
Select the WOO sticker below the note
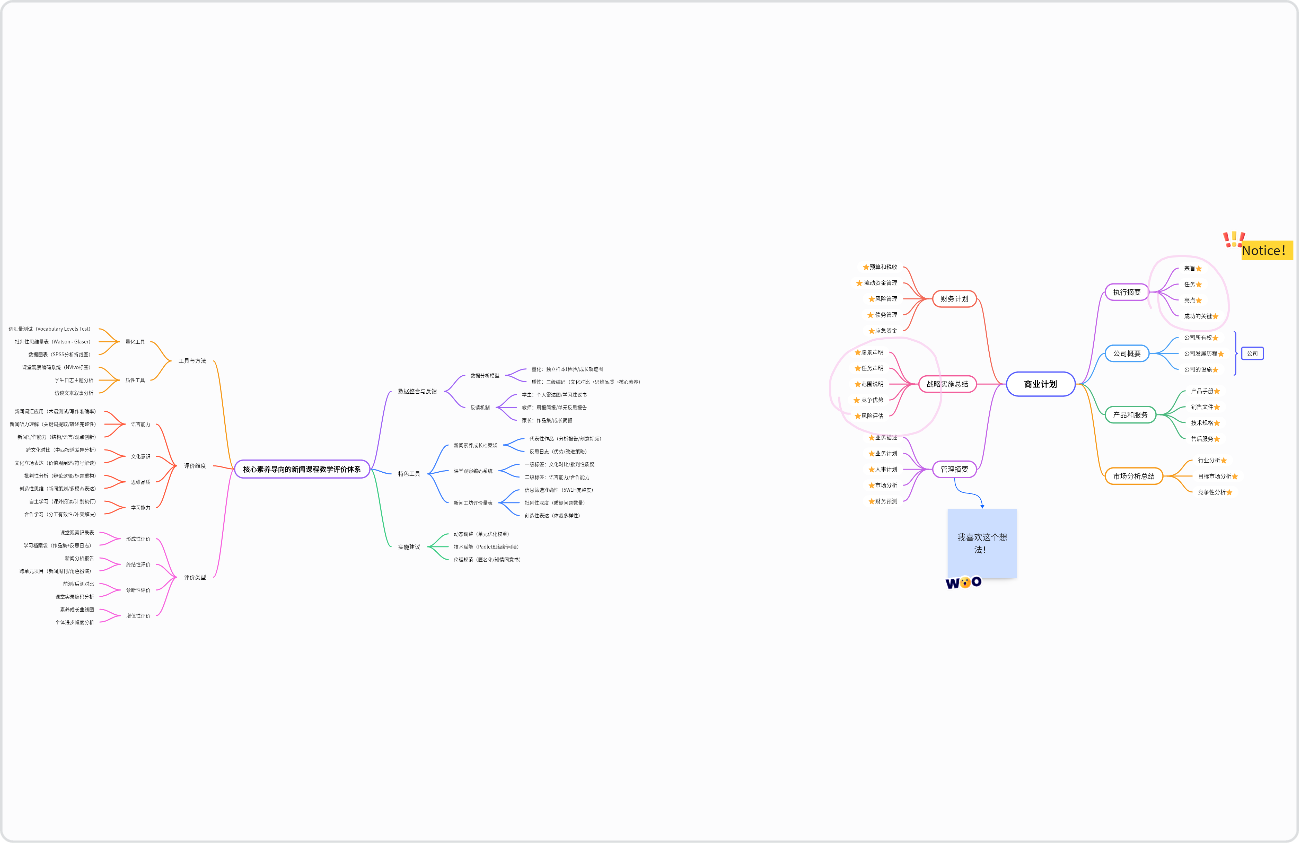coord(964,582)
